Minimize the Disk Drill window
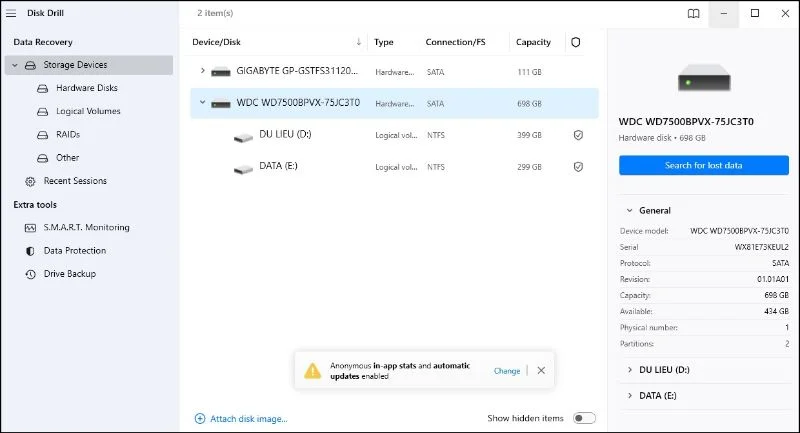Image resolution: width=800 pixels, height=433 pixels. tap(723, 14)
